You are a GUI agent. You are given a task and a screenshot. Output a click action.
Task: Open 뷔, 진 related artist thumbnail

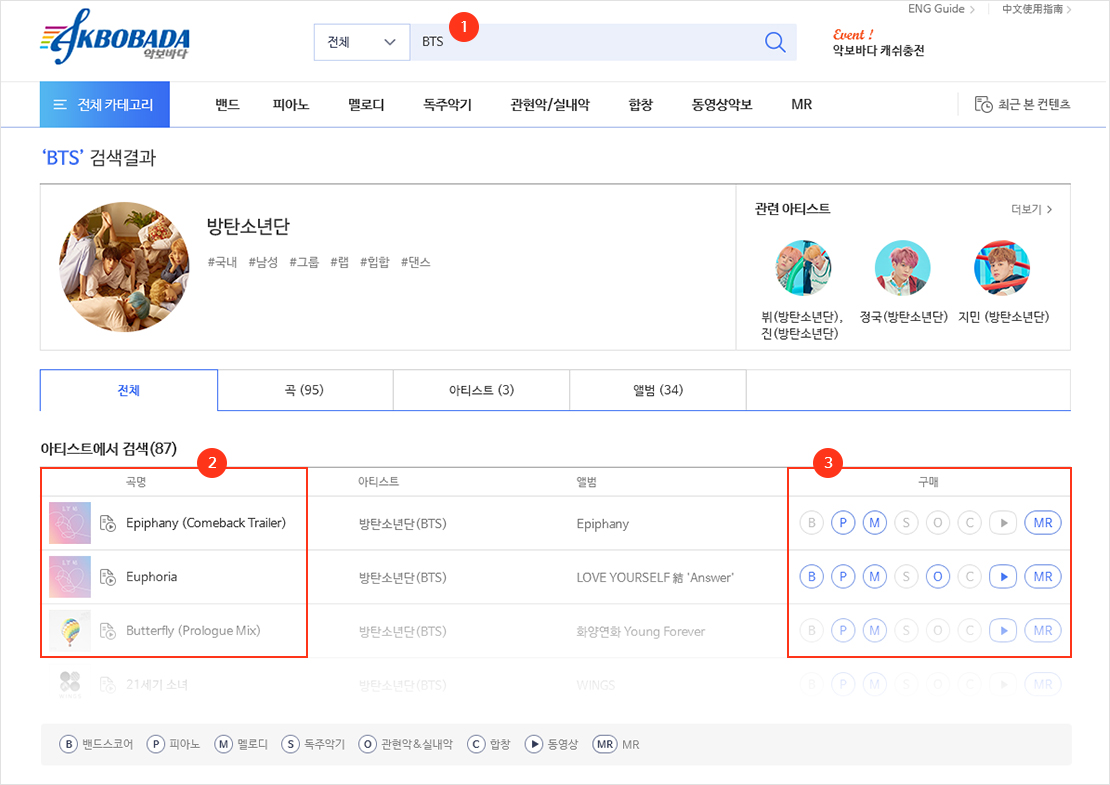pos(803,268)
